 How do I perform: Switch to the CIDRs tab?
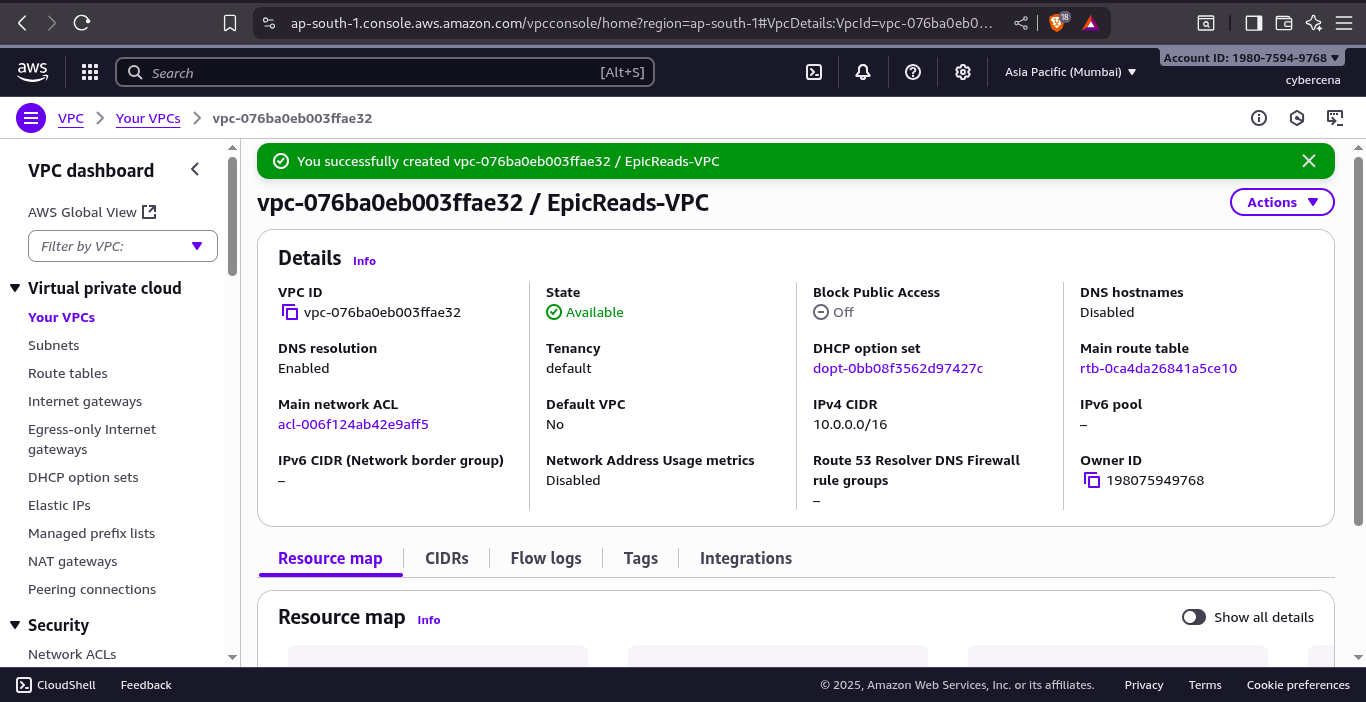tap(447, 558)
